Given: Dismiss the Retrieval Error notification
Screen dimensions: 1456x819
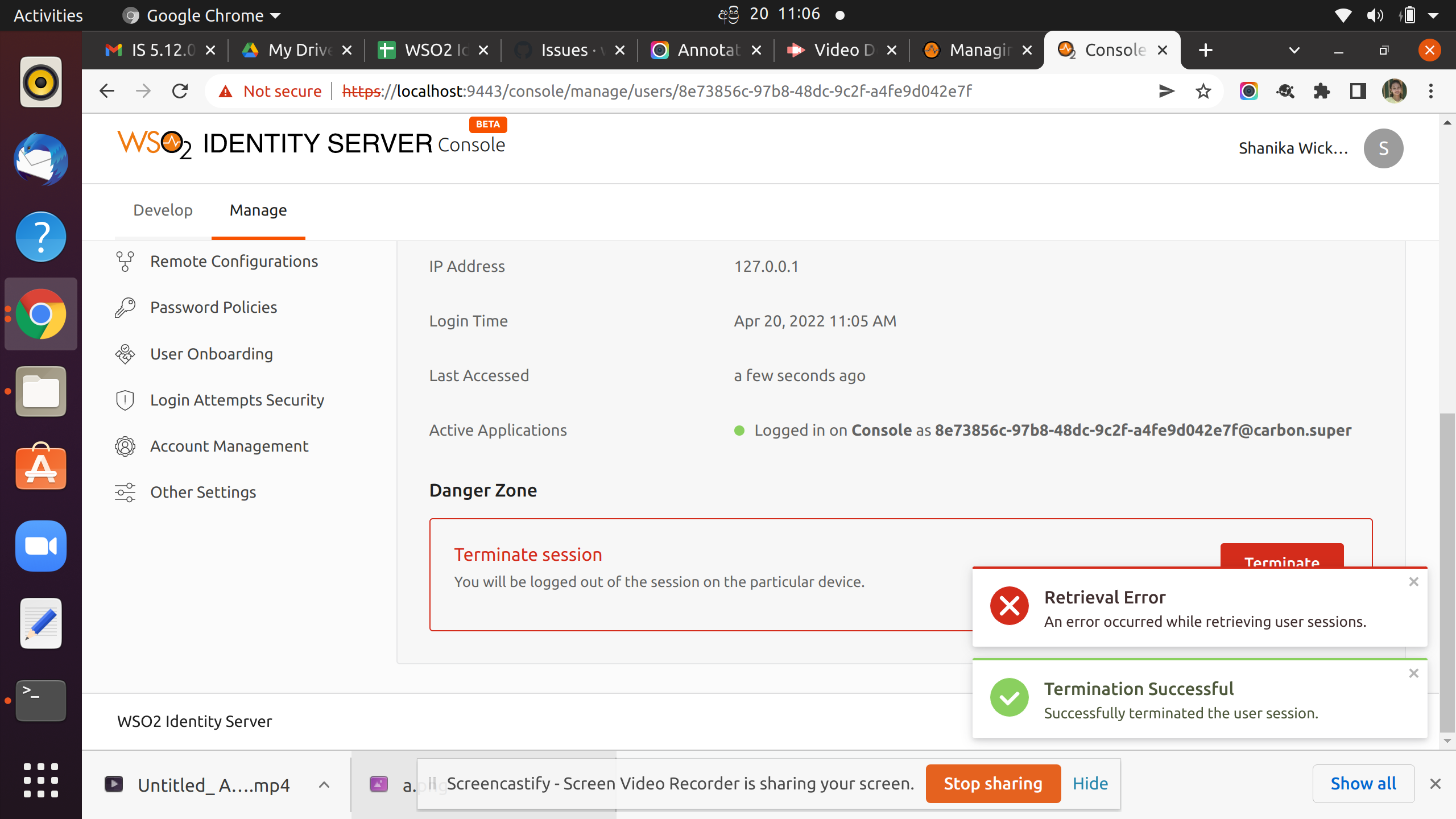Looking at the screenshot, I should (x=1414, y=581).
